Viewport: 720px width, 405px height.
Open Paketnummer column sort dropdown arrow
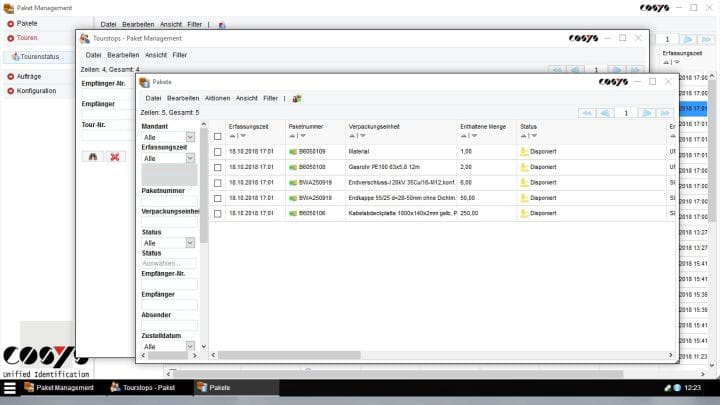tap(303, 136)
